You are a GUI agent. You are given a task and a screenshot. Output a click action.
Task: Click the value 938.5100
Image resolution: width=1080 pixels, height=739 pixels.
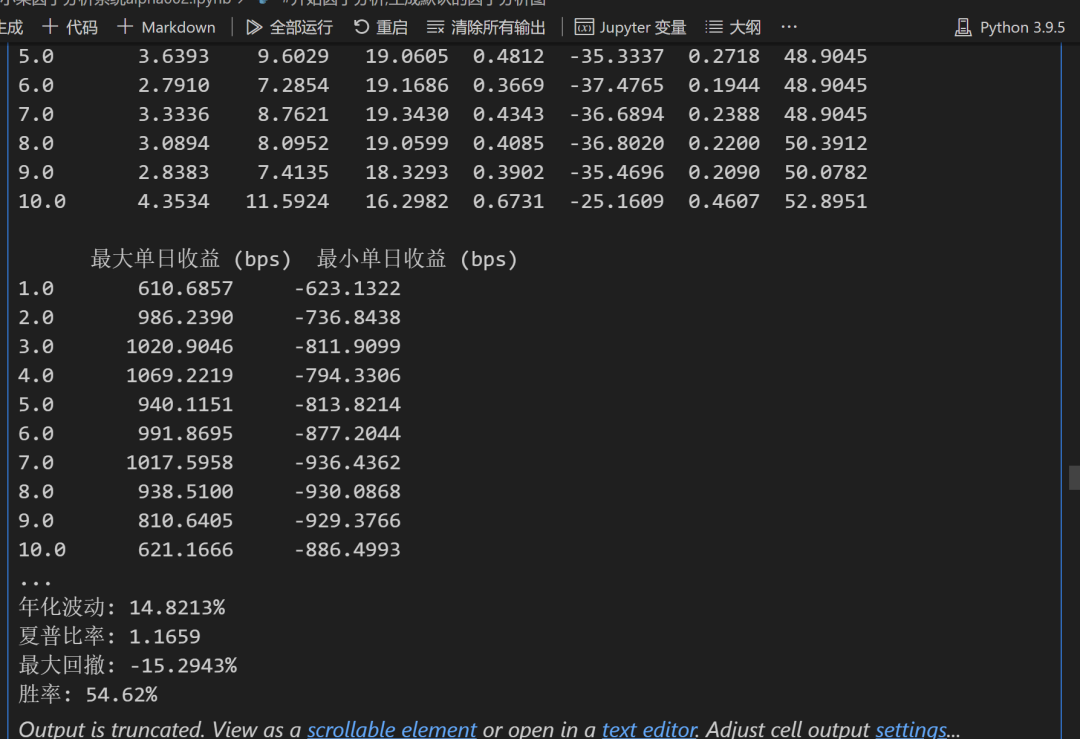tap(185, 492)
